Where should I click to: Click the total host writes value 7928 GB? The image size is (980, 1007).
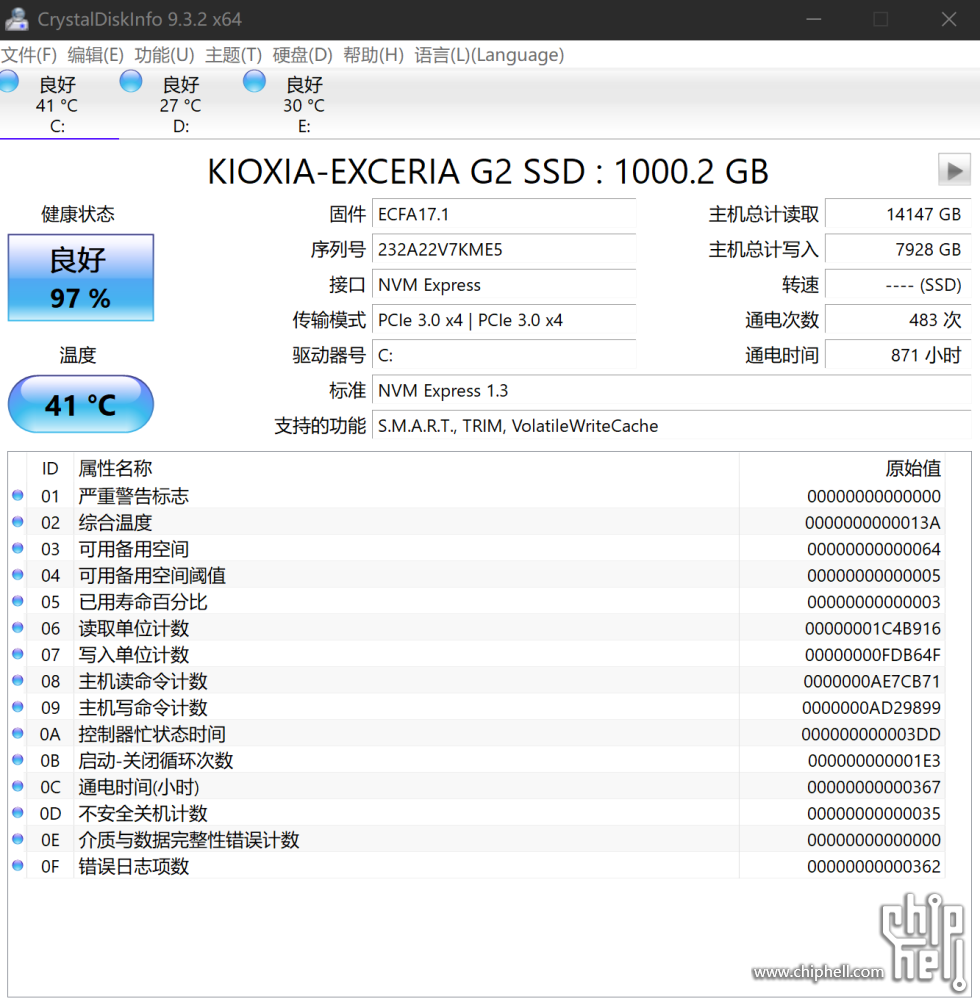898,250
